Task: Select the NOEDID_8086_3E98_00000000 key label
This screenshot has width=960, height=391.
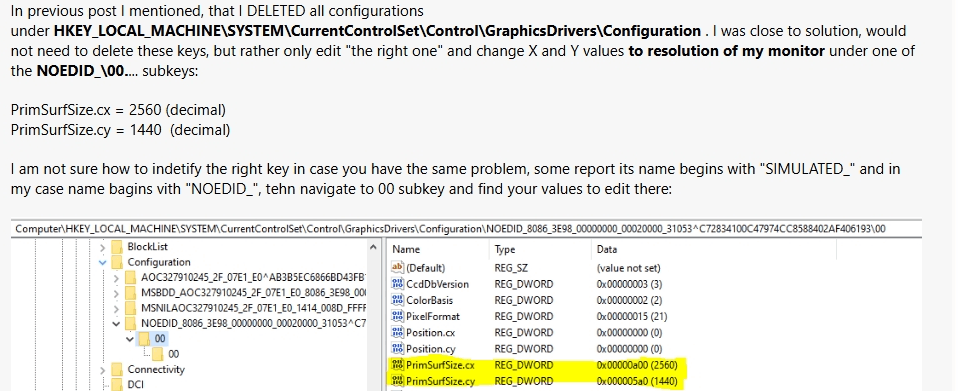Action: (253, 323)
